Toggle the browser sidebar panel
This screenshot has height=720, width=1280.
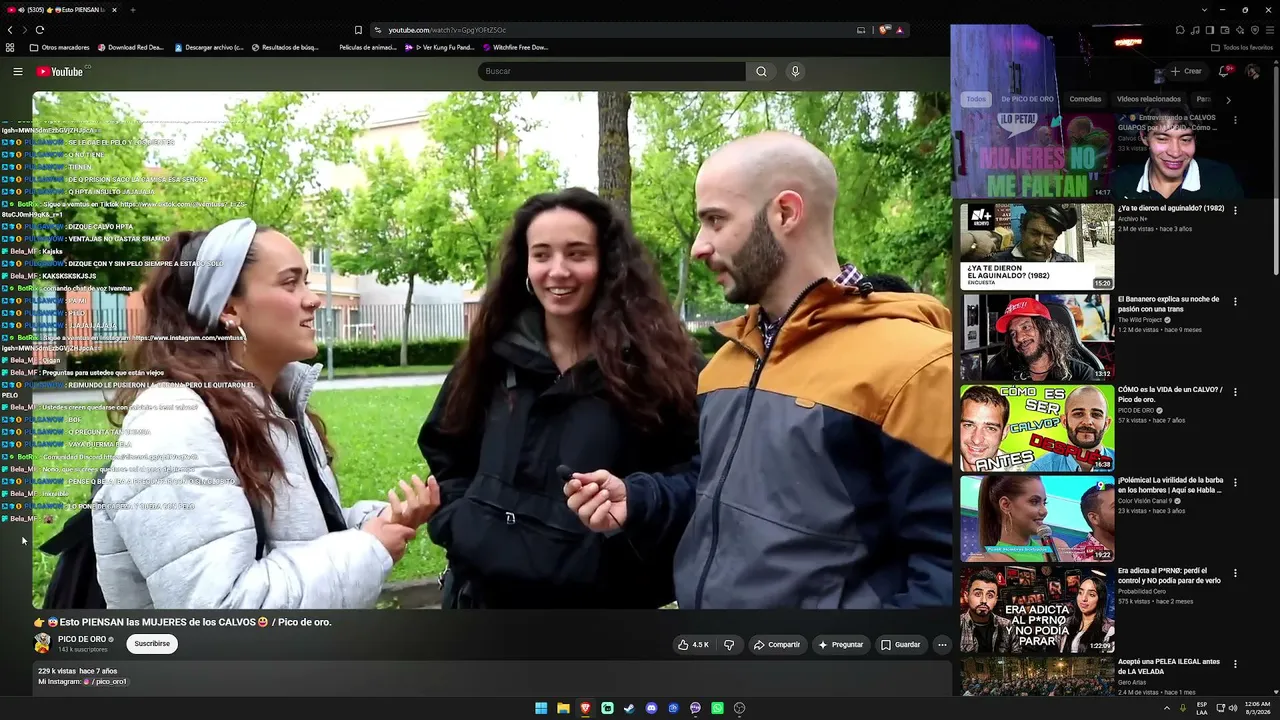(1210, 30)
